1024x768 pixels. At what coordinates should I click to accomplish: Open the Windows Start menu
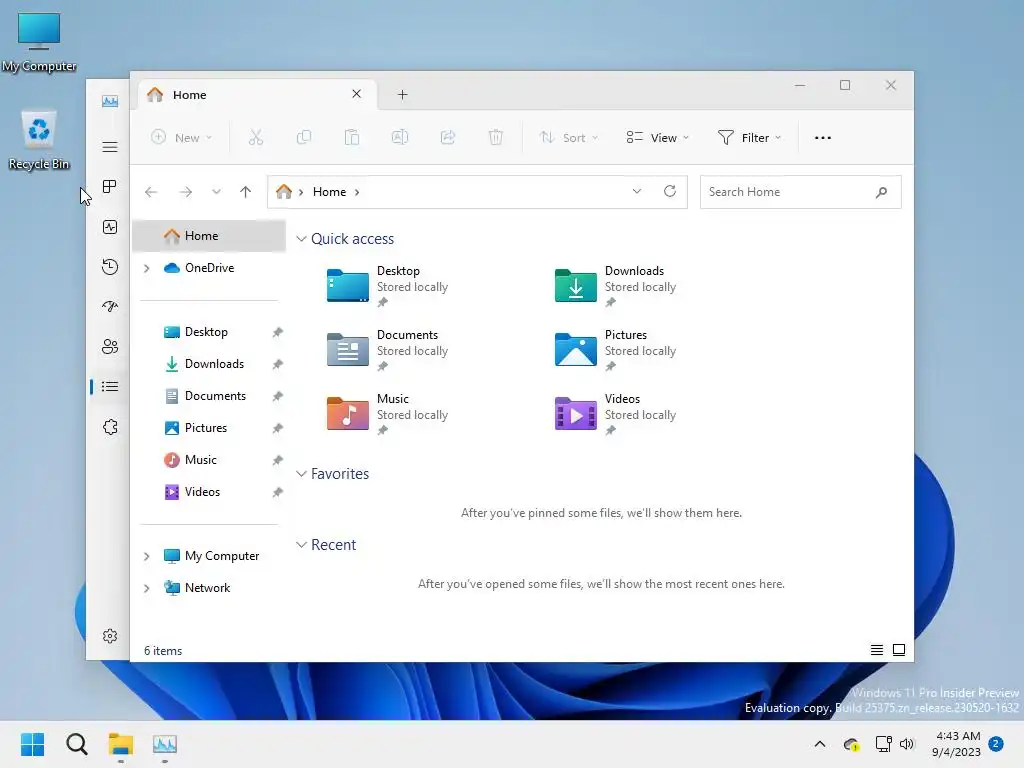click(x=33, y=744)
